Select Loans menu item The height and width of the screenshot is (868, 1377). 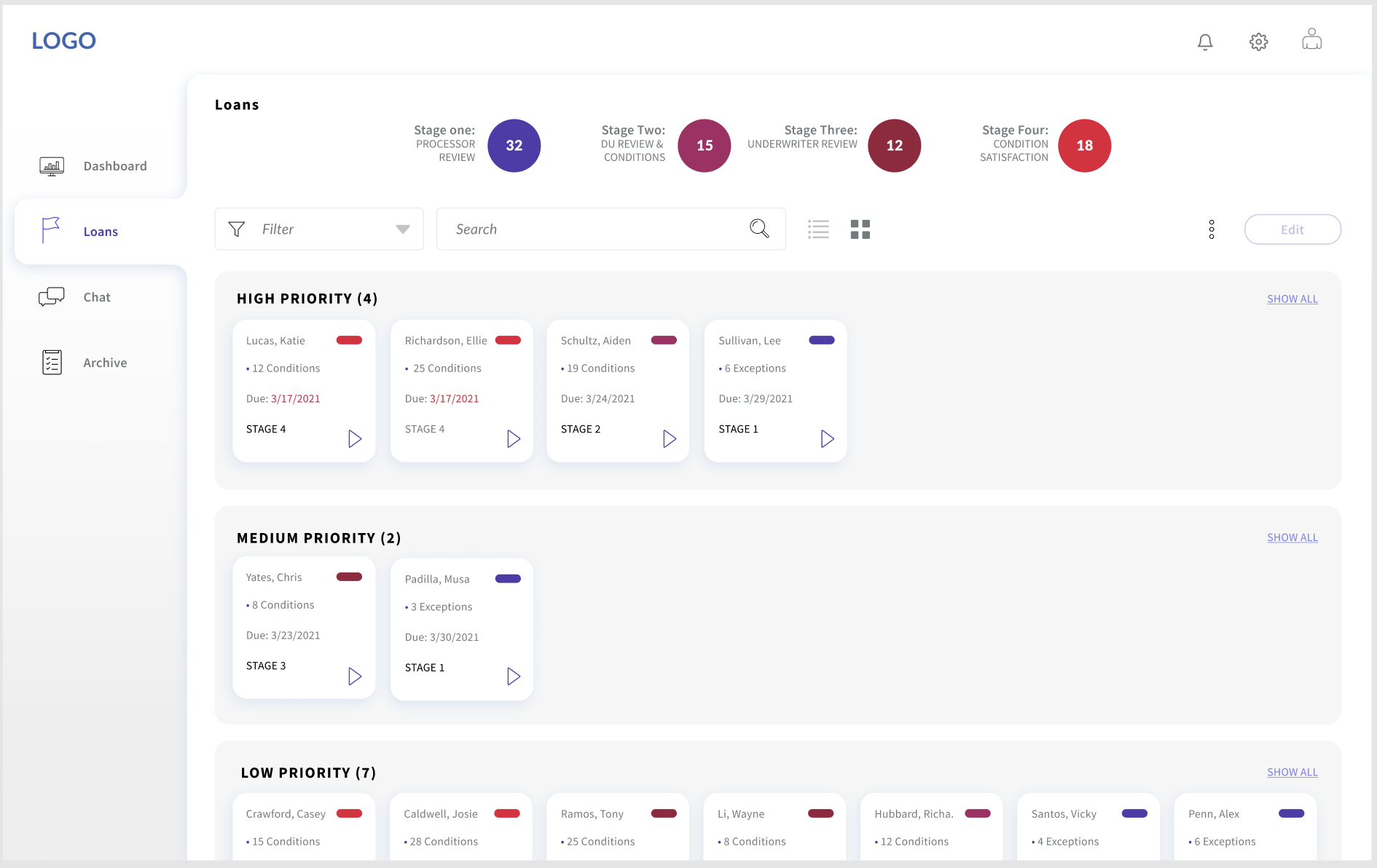[101, 232]
